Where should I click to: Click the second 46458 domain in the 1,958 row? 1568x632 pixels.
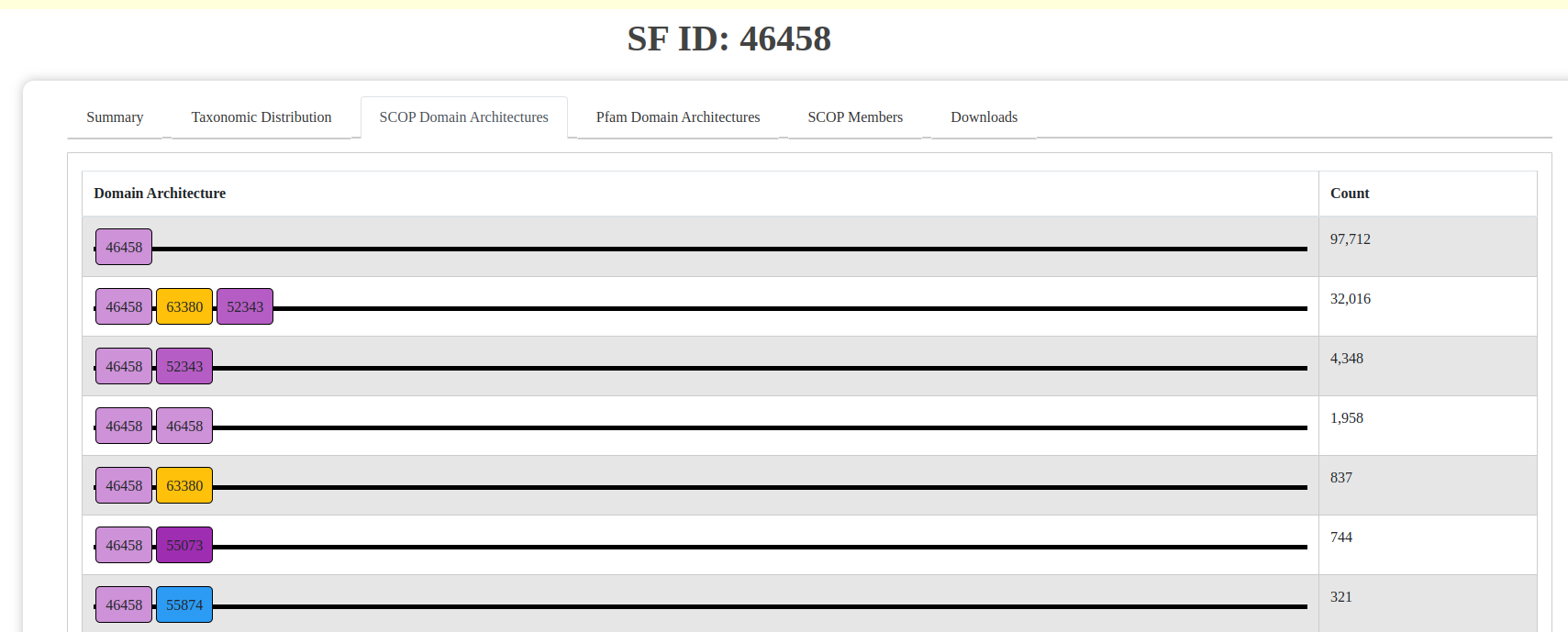click(184, 427)
